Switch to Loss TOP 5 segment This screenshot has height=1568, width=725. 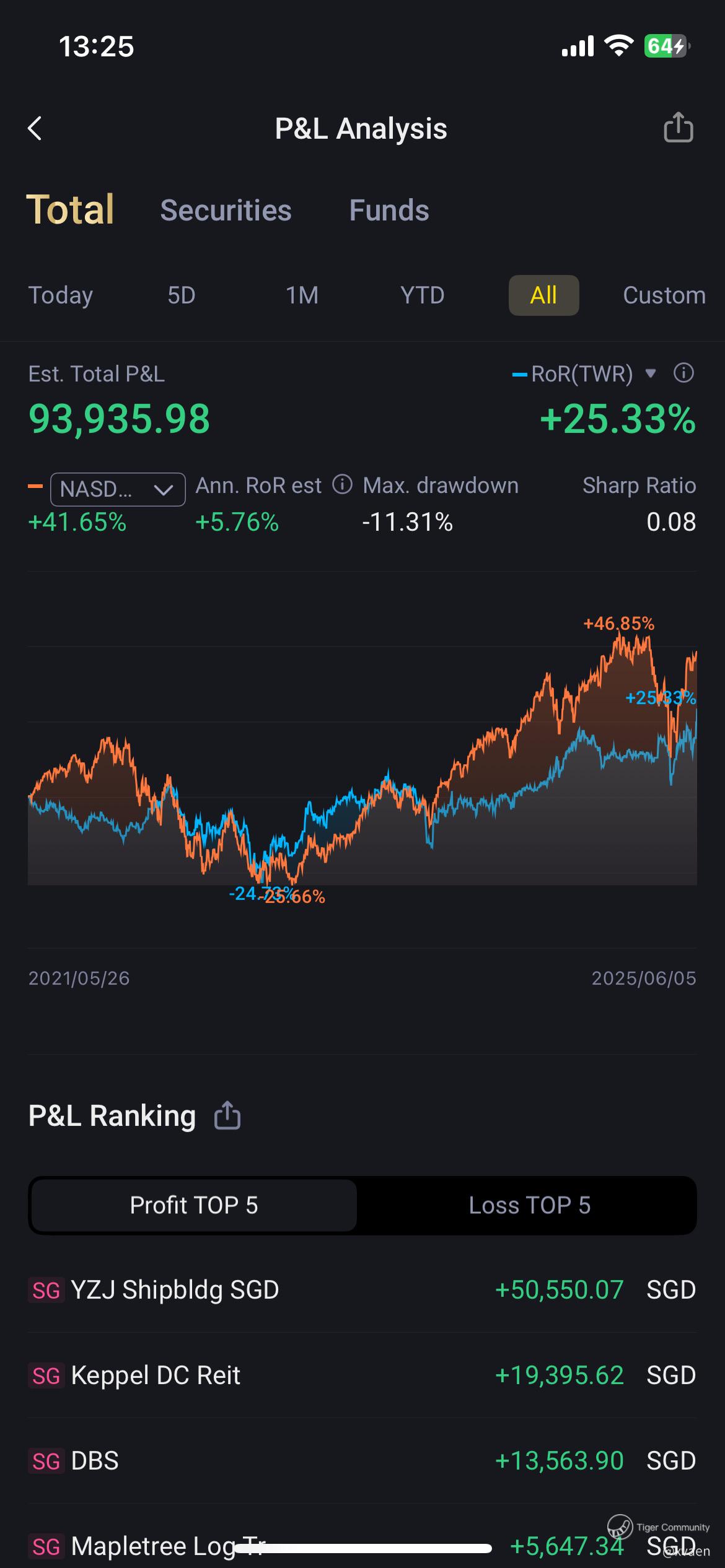529,1205
